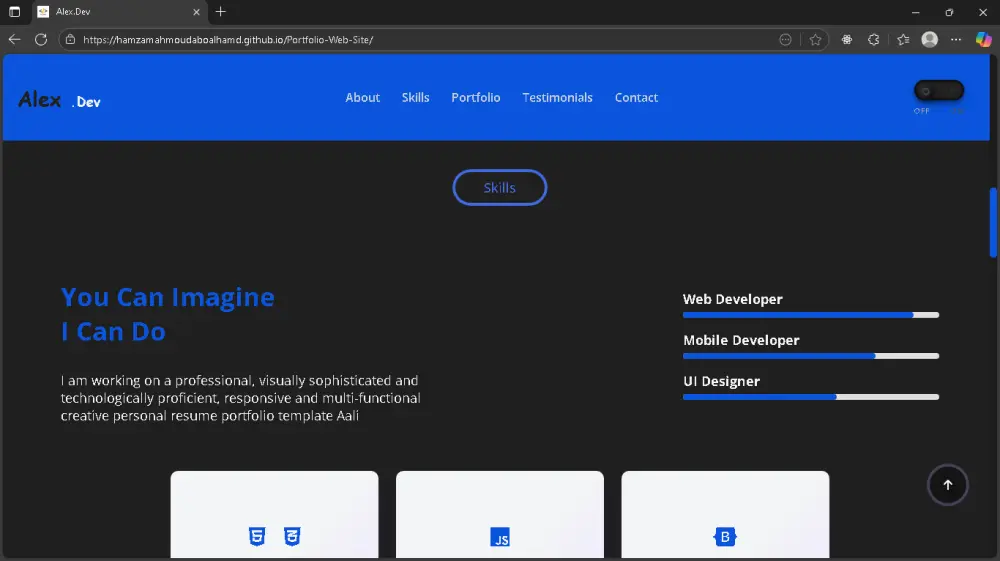Open the Portfolio nav link
1000x561 pixels.
[x=476, y=98]
